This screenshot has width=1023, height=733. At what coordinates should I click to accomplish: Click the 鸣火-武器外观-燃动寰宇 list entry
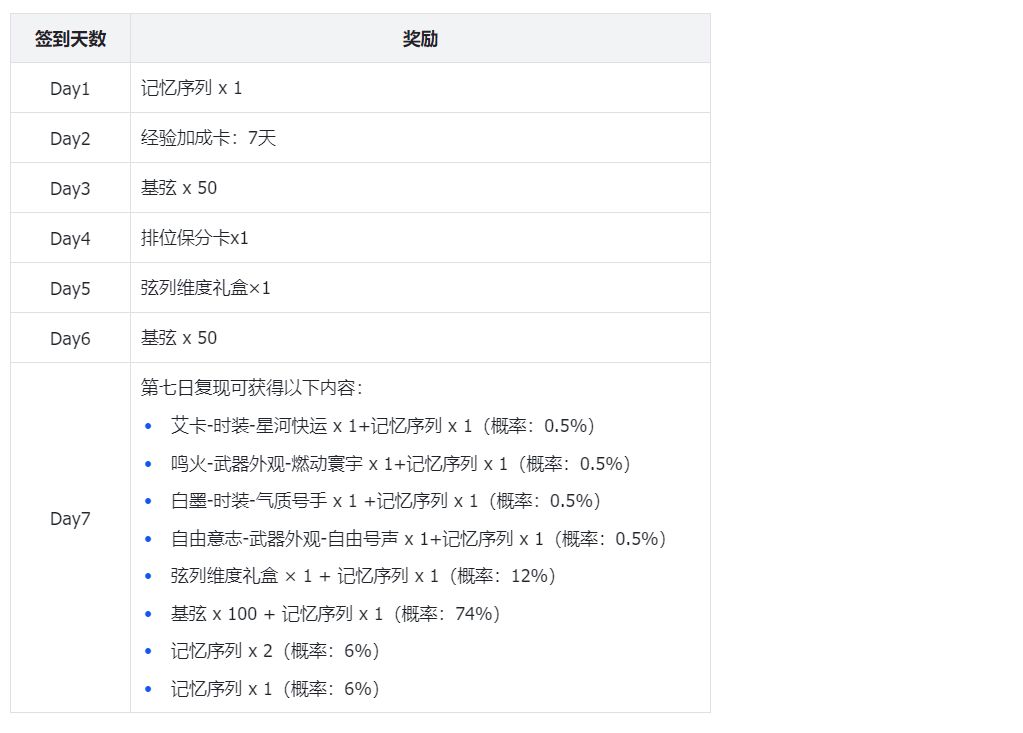click(401, 464)
